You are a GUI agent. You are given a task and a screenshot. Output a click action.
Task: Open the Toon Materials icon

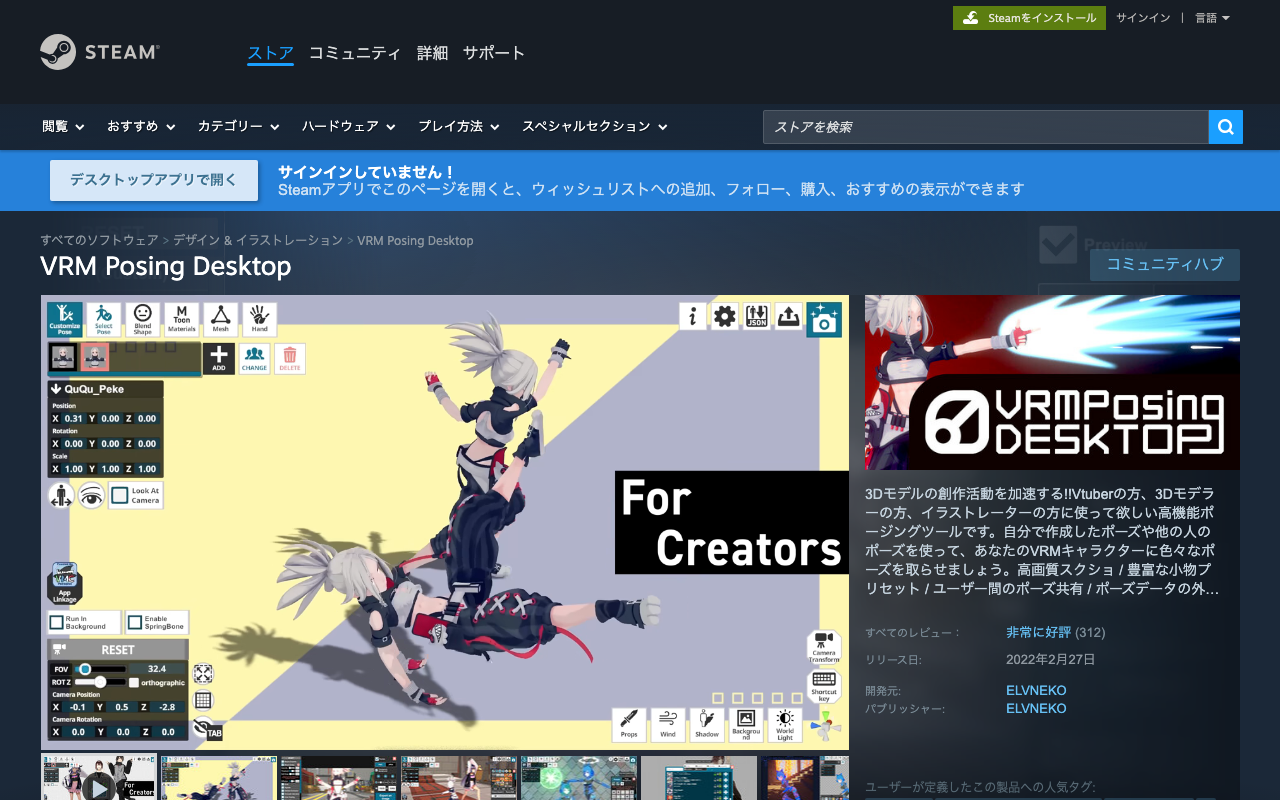182,319
